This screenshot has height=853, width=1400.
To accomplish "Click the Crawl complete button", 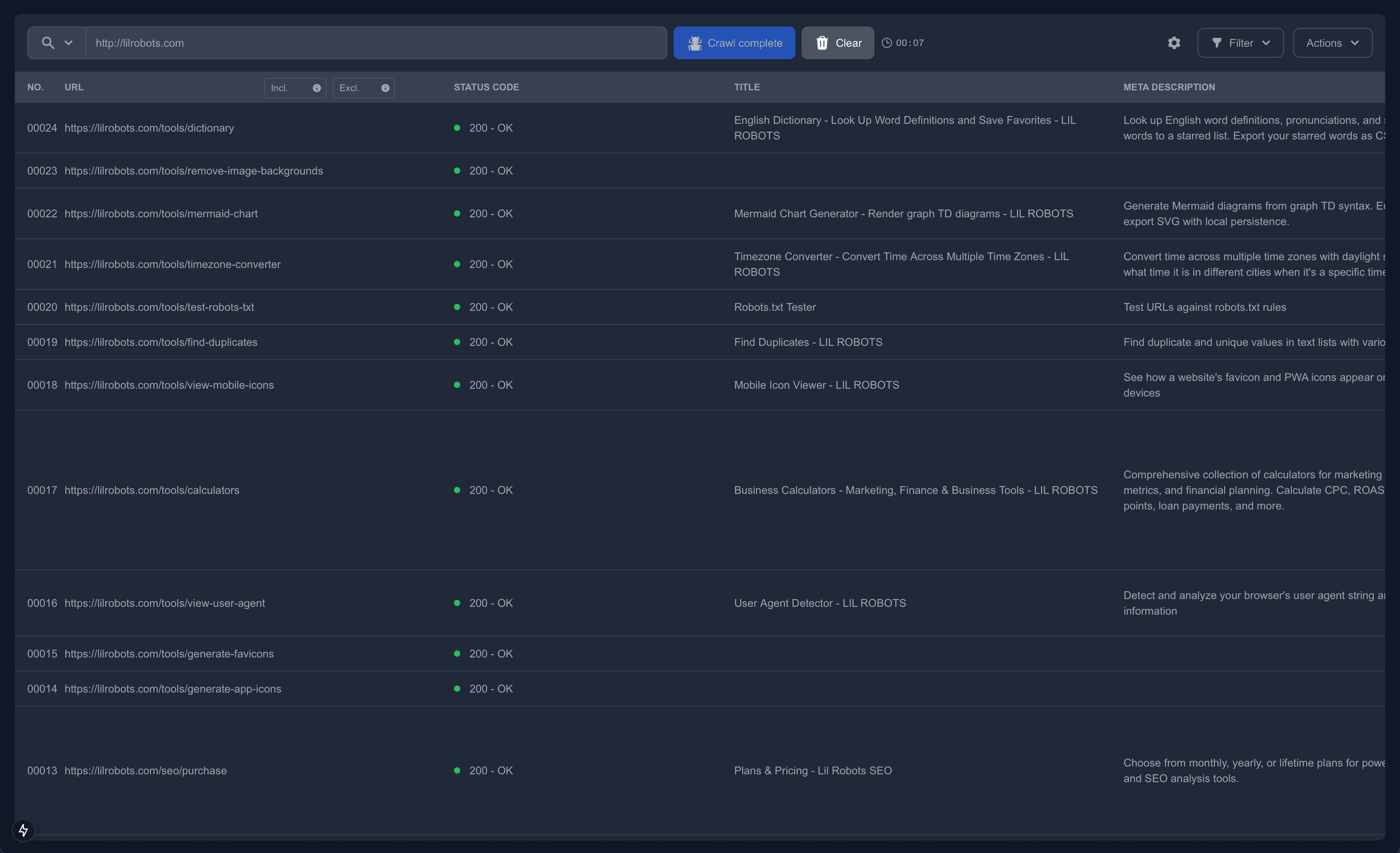I will 734,42.
